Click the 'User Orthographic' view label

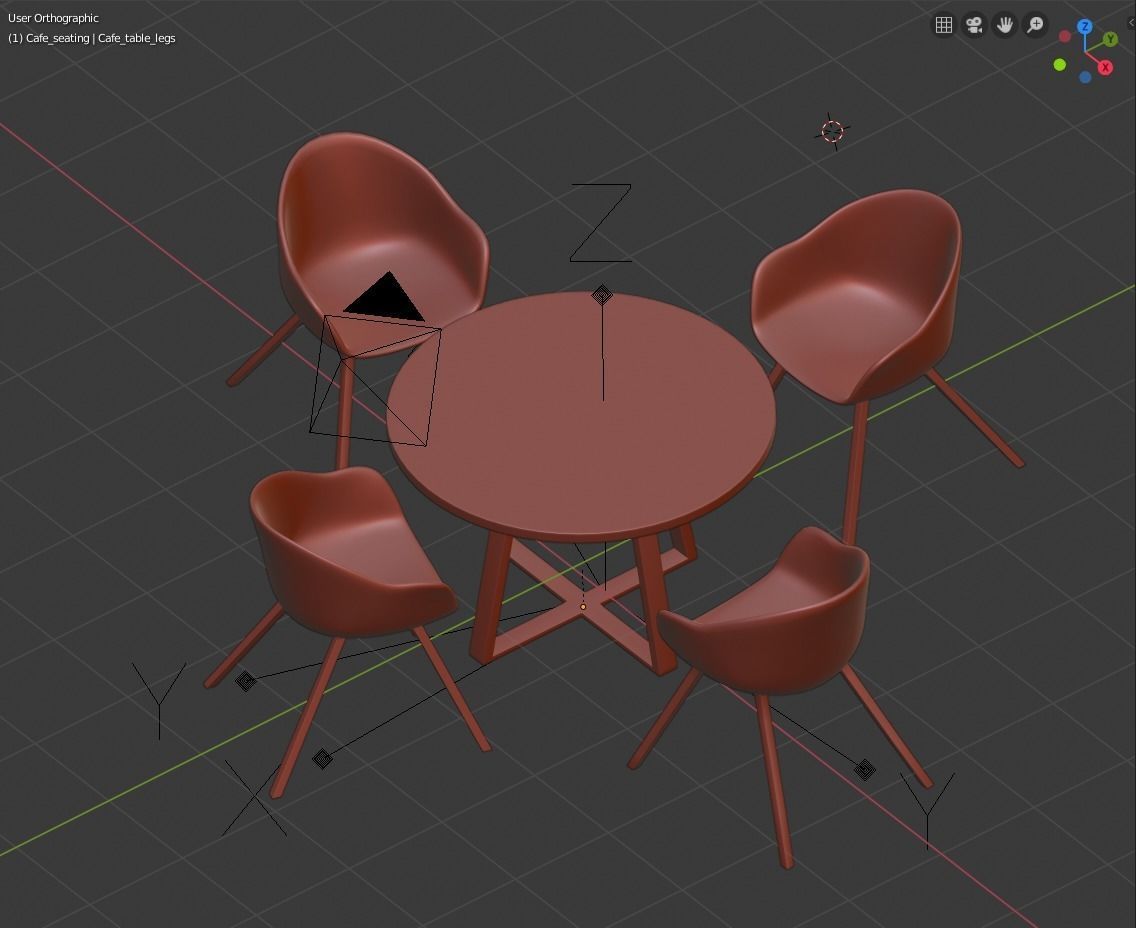tap(53, 18)
